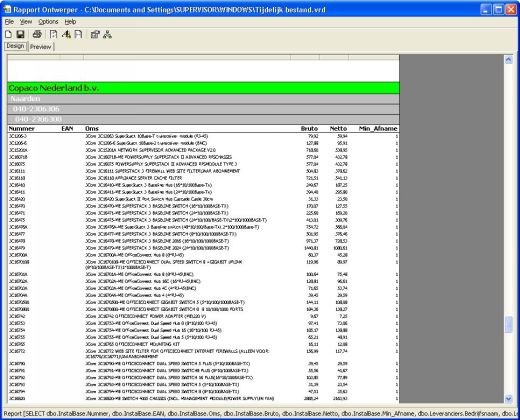Switch to the Preview tab
The image size is (520, 420).
40,47
